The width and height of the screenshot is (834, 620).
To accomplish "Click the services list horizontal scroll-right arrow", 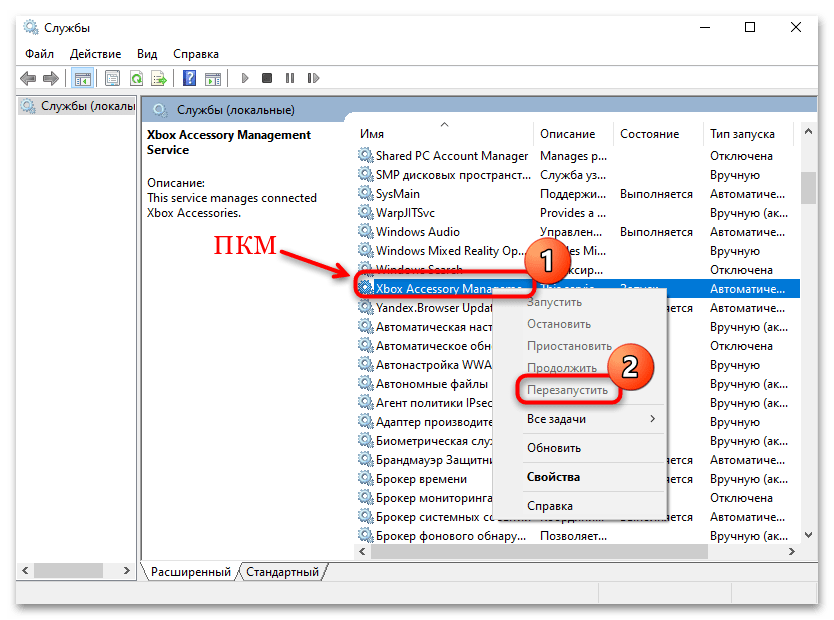I will click(792, 551).
